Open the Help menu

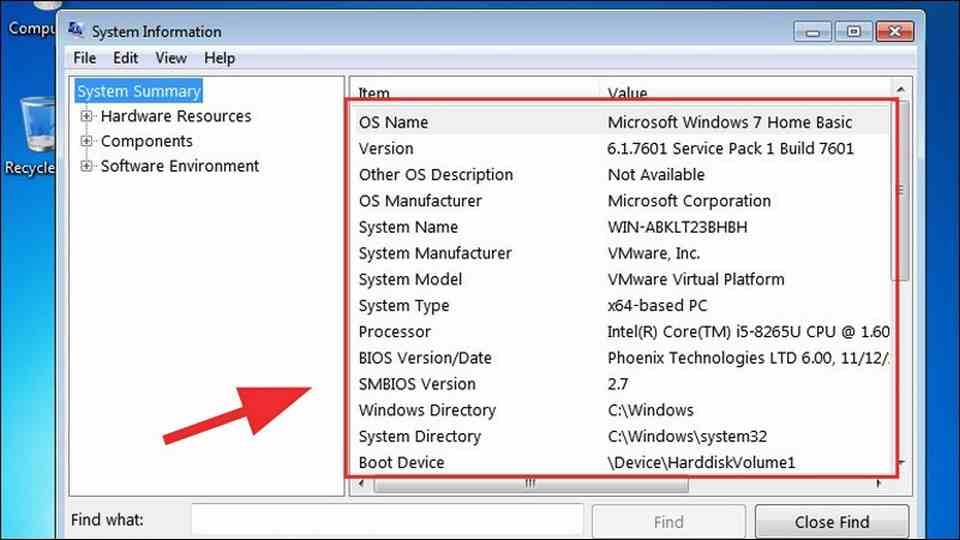tap(219, 58)
